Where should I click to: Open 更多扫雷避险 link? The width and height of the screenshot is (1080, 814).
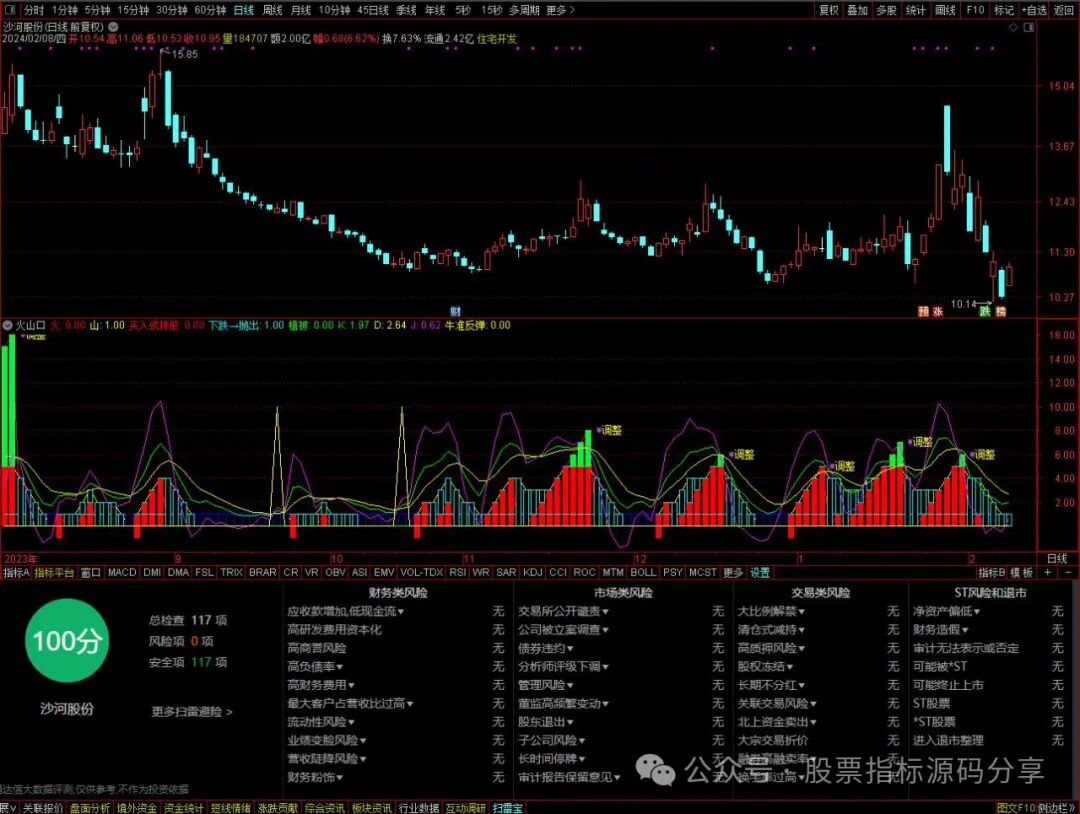click(x=191, y=711)
